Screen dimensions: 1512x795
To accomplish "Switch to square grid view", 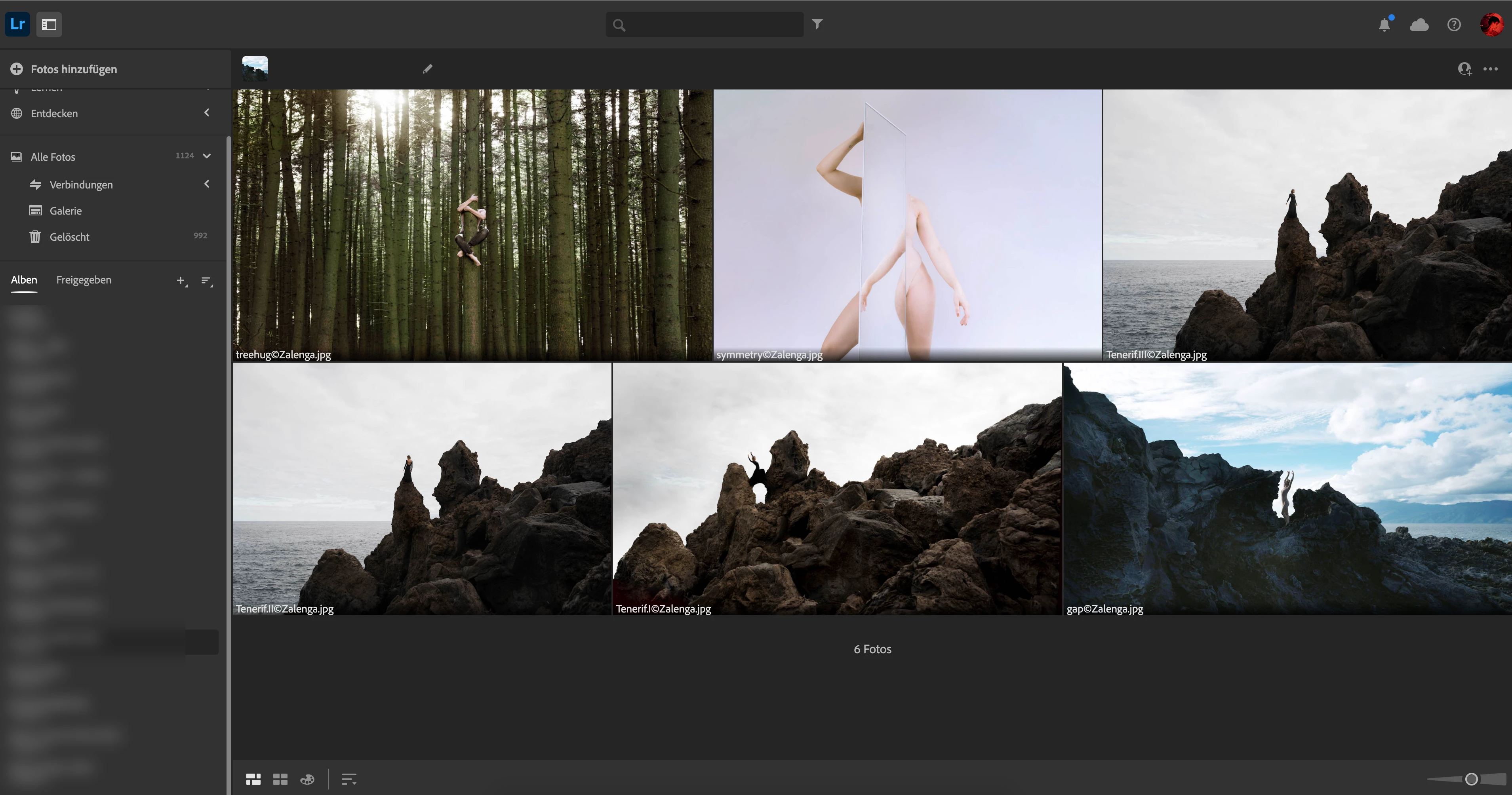I will tap(280, 779).
